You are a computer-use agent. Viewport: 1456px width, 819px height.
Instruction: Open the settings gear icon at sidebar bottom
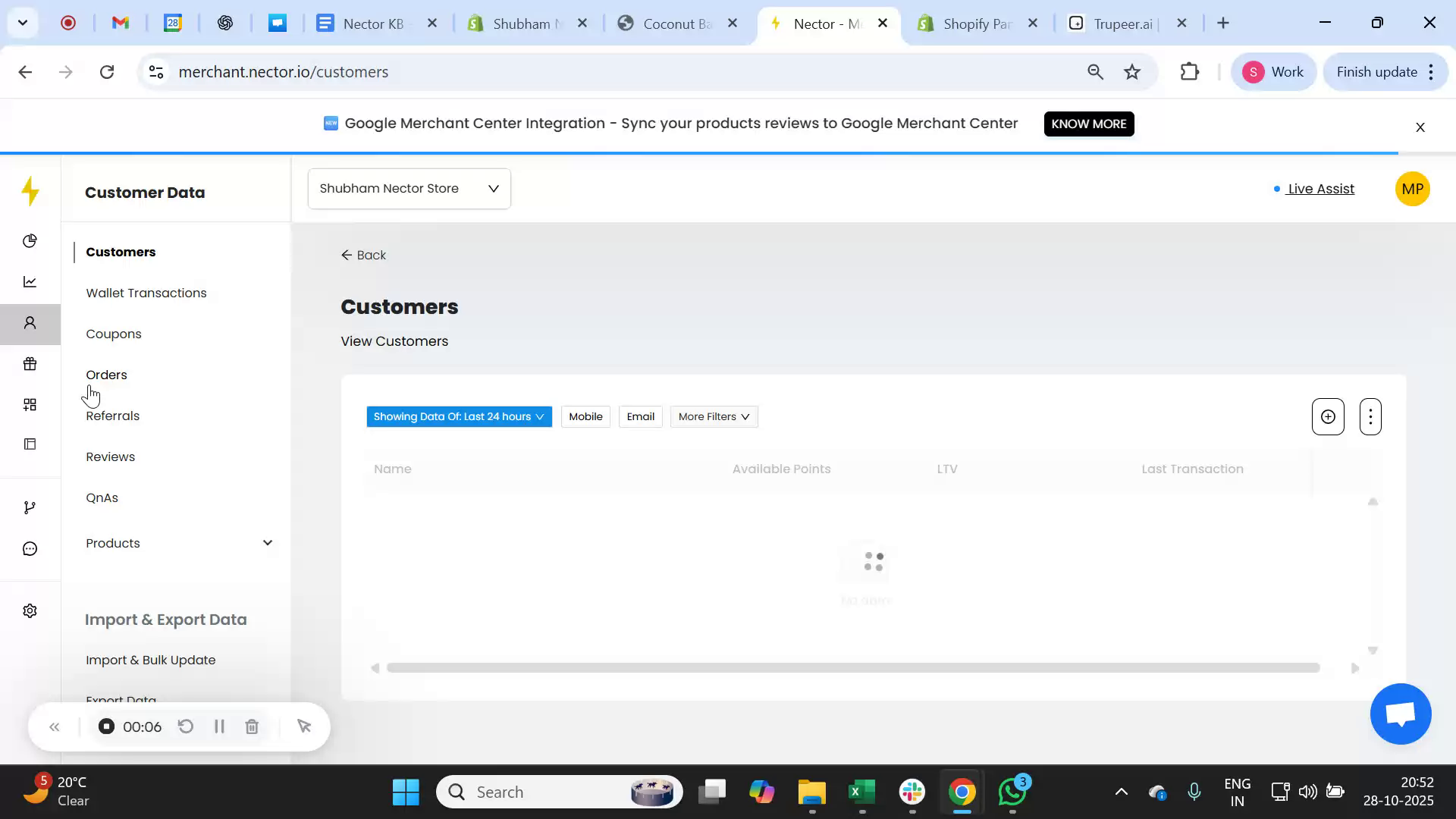coord(30,610)
